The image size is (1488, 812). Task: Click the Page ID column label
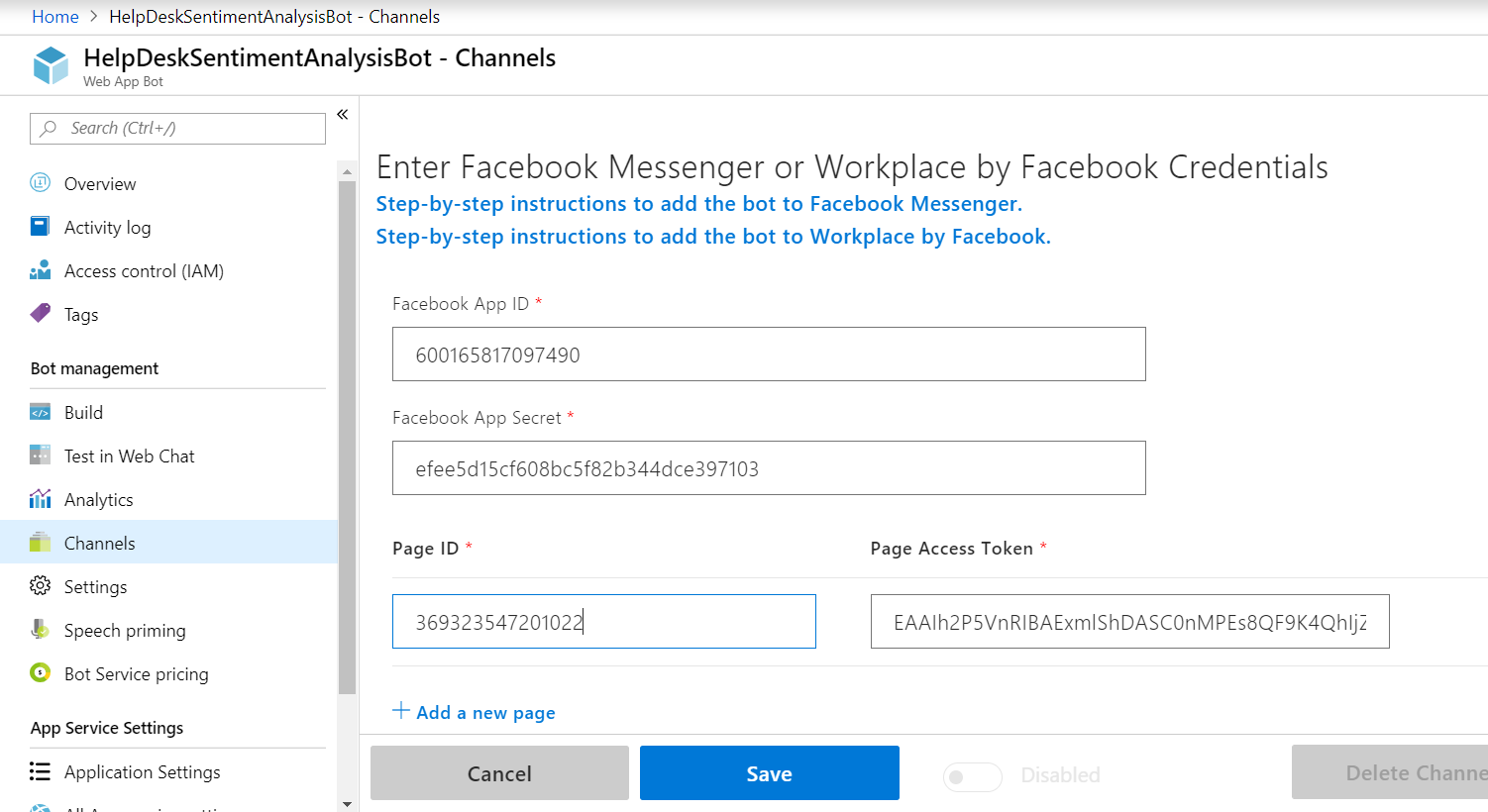click(x=425, y=549)
